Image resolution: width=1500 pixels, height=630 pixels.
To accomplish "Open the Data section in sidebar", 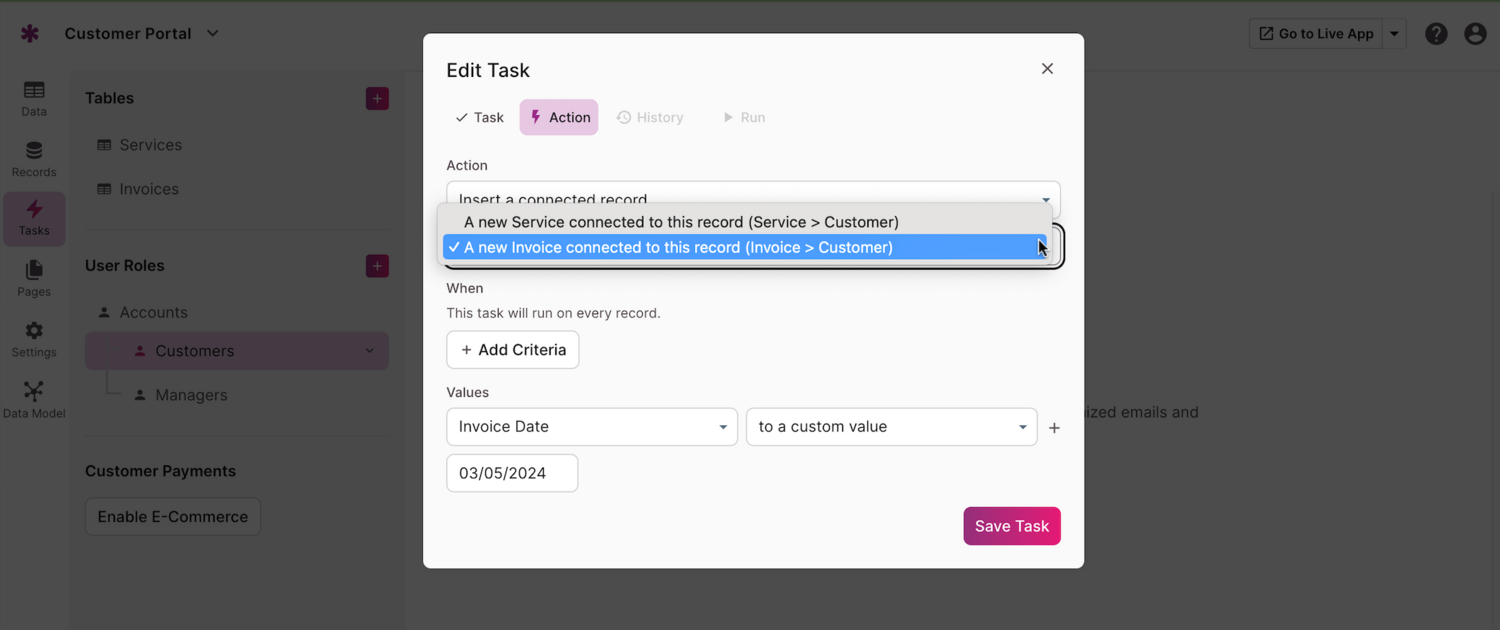I will click(x=34, y=98).
